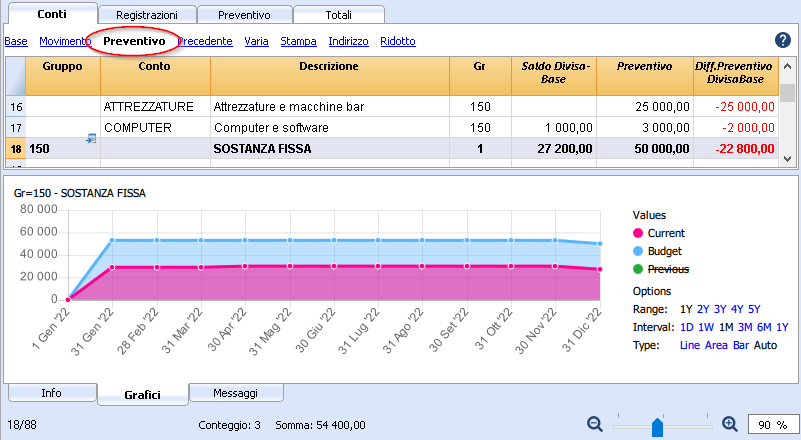Select the Grafici bottom tab

(x=143, y=395)
